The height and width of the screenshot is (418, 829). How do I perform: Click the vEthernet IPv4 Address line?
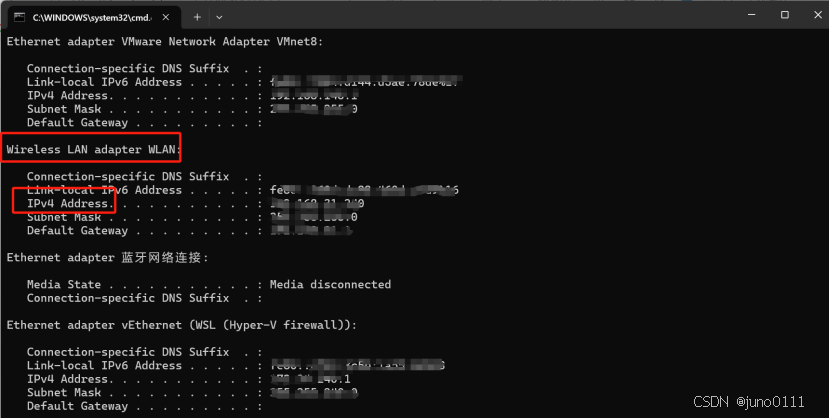(189, 379)
